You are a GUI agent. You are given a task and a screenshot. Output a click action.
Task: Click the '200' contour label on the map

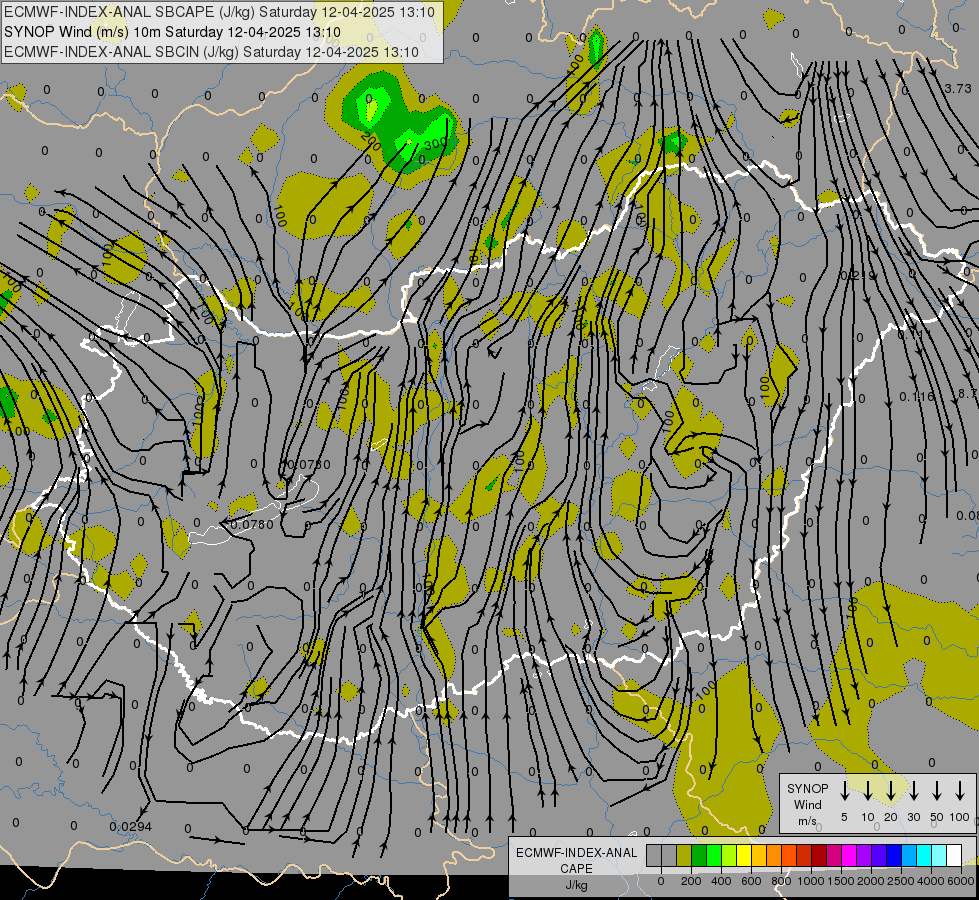click(370, 143)
